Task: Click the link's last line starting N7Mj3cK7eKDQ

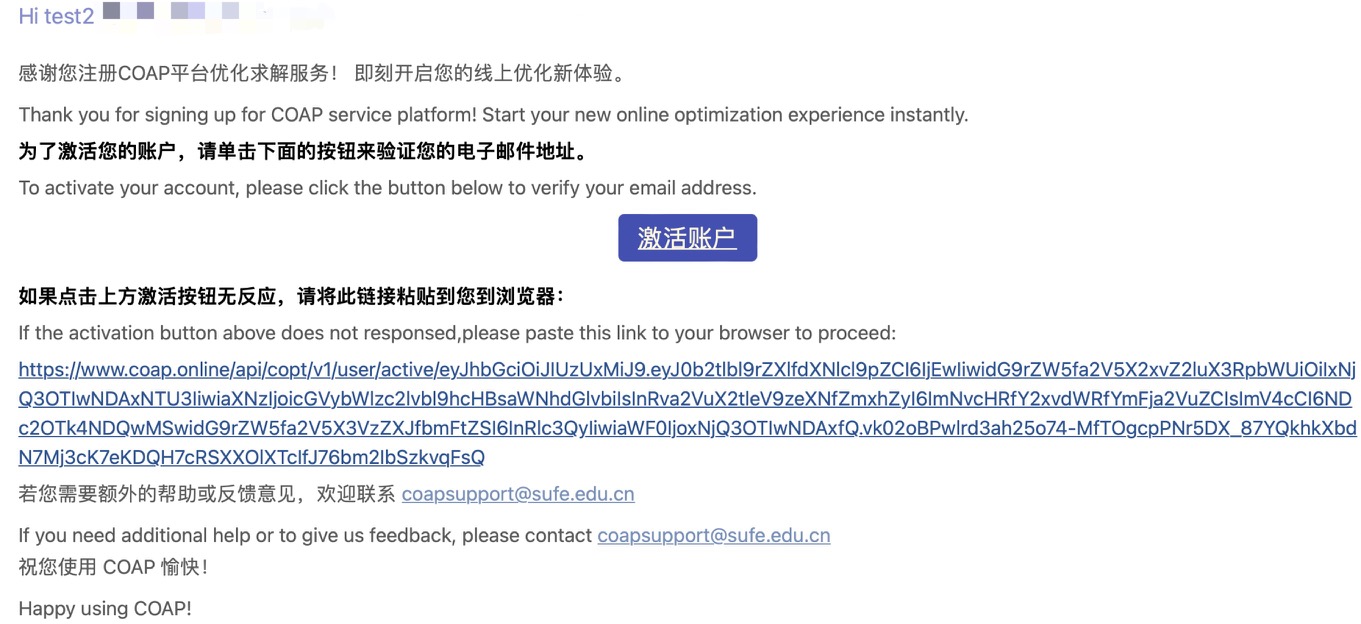Action: click(251, 457)
